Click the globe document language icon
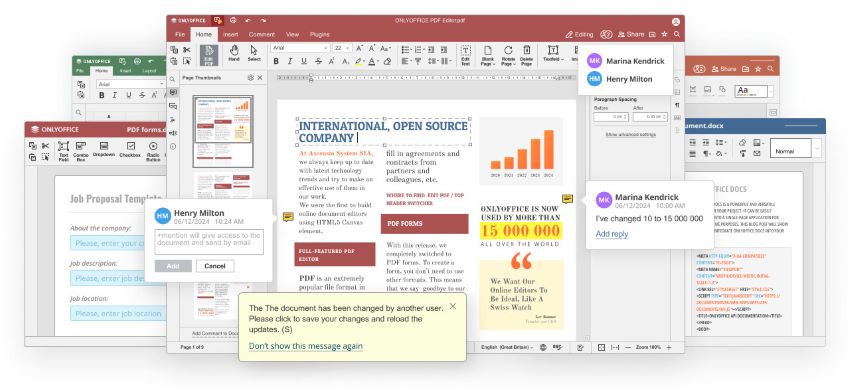Viewport: 850px width, 392px height. tap(543, 347)
